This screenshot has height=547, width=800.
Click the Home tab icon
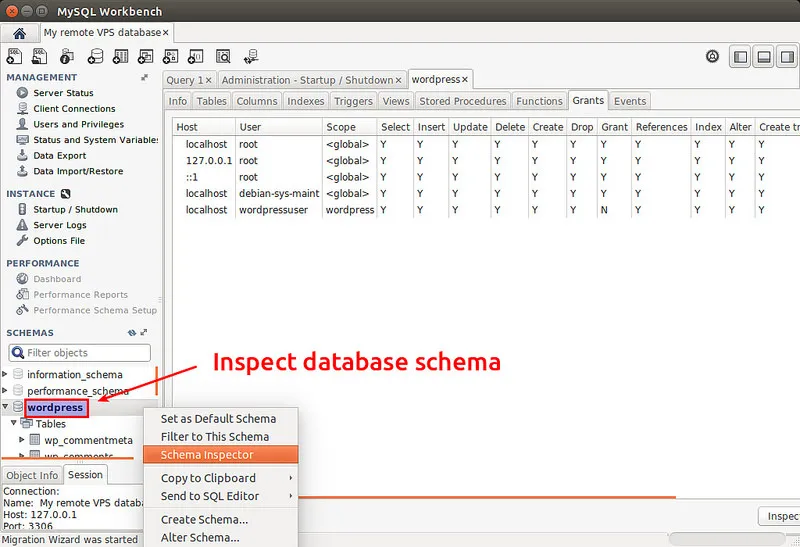(x=19, y=33)
